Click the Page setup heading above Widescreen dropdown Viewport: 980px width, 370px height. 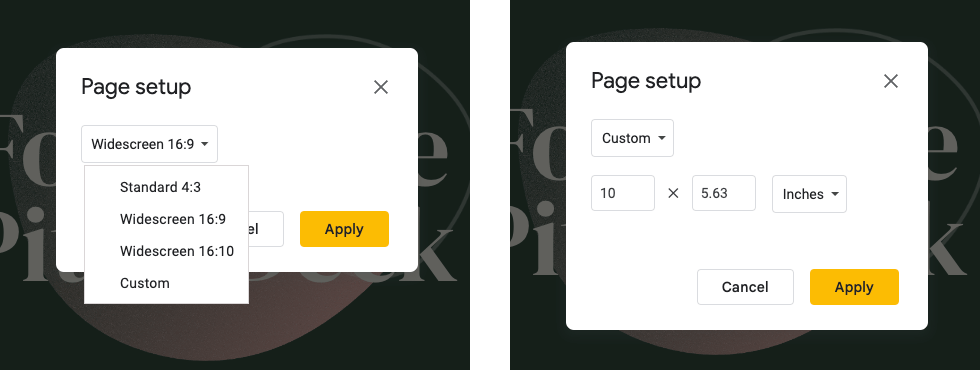pos(136,87)
